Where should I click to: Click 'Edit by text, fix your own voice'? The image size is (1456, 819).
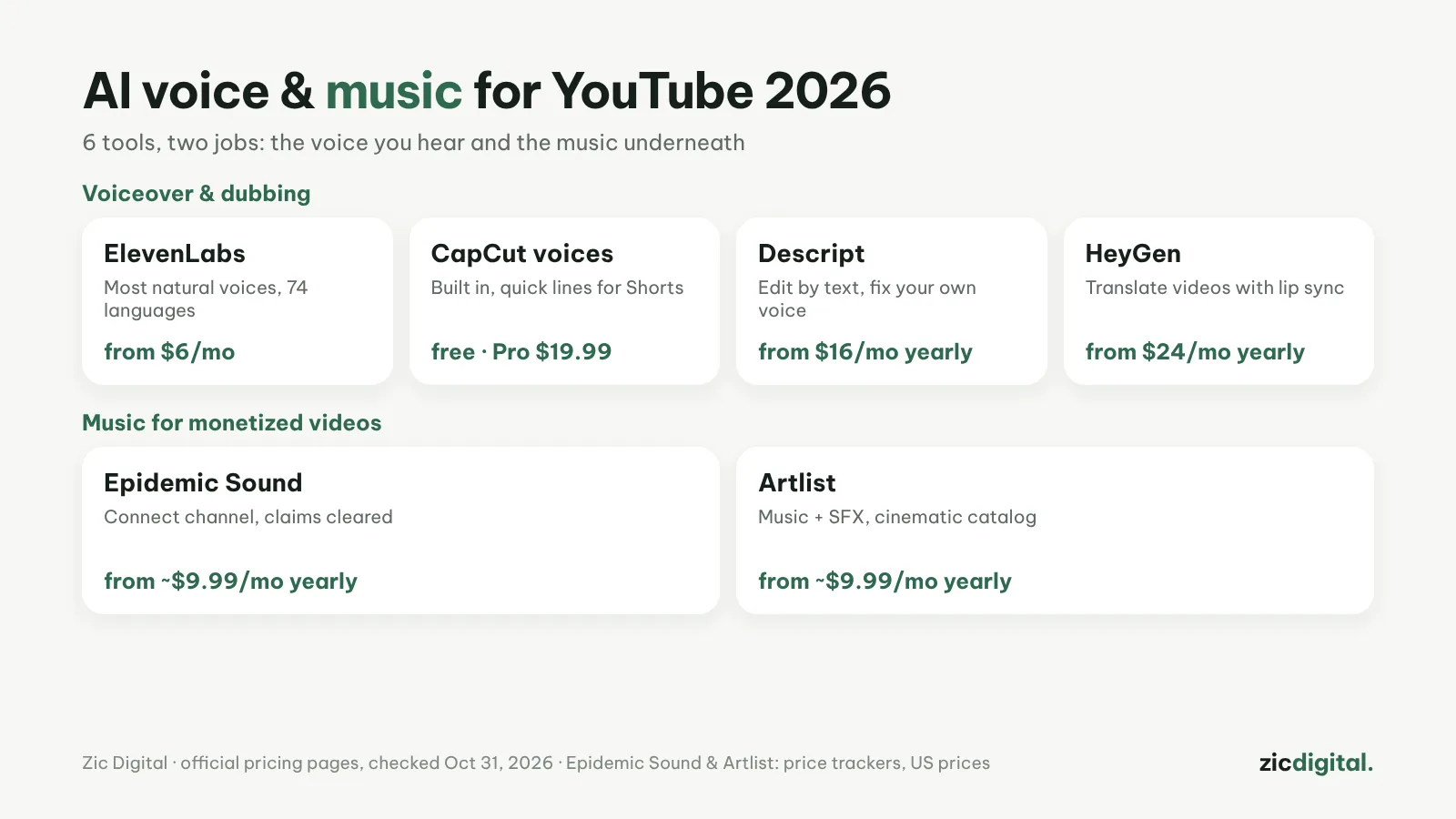(x=867, y=298)
